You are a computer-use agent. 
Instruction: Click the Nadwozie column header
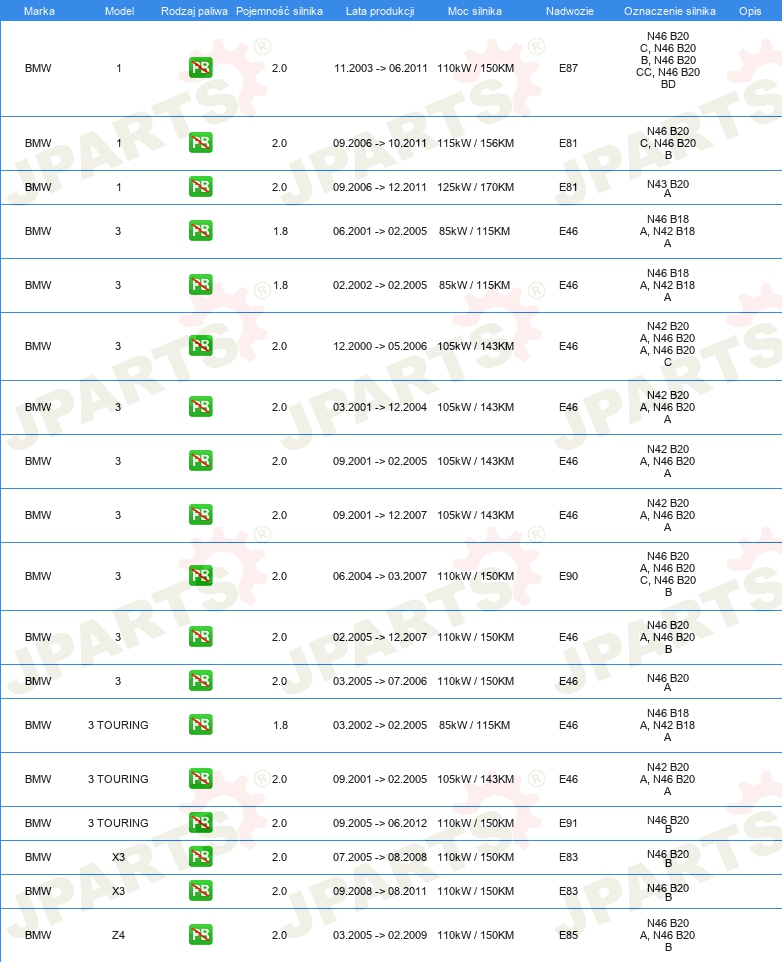(570, 11)
